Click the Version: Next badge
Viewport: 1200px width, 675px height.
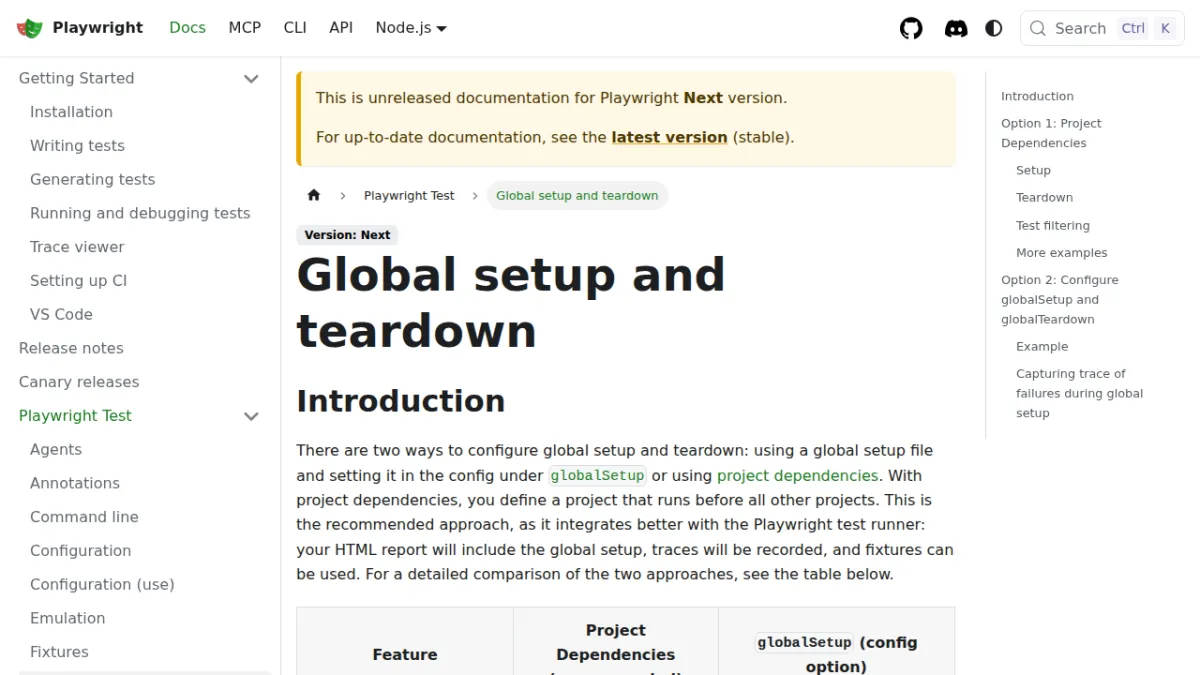point(347,235)
